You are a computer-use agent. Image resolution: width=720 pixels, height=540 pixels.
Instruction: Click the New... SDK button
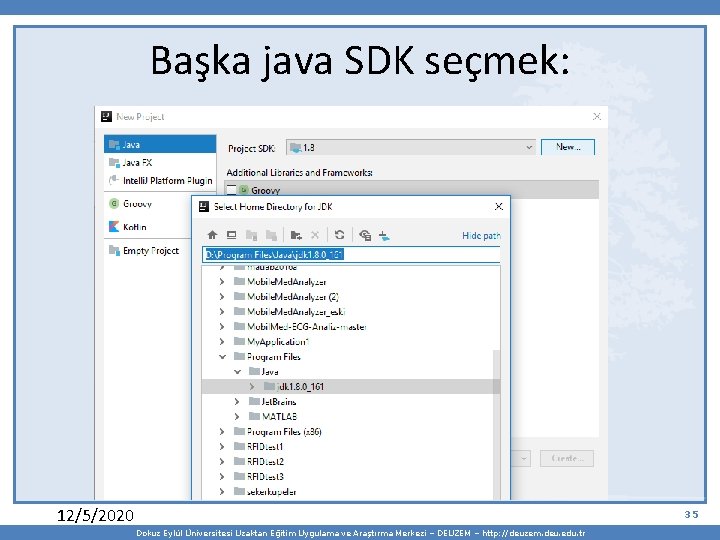tap(568, 147)
